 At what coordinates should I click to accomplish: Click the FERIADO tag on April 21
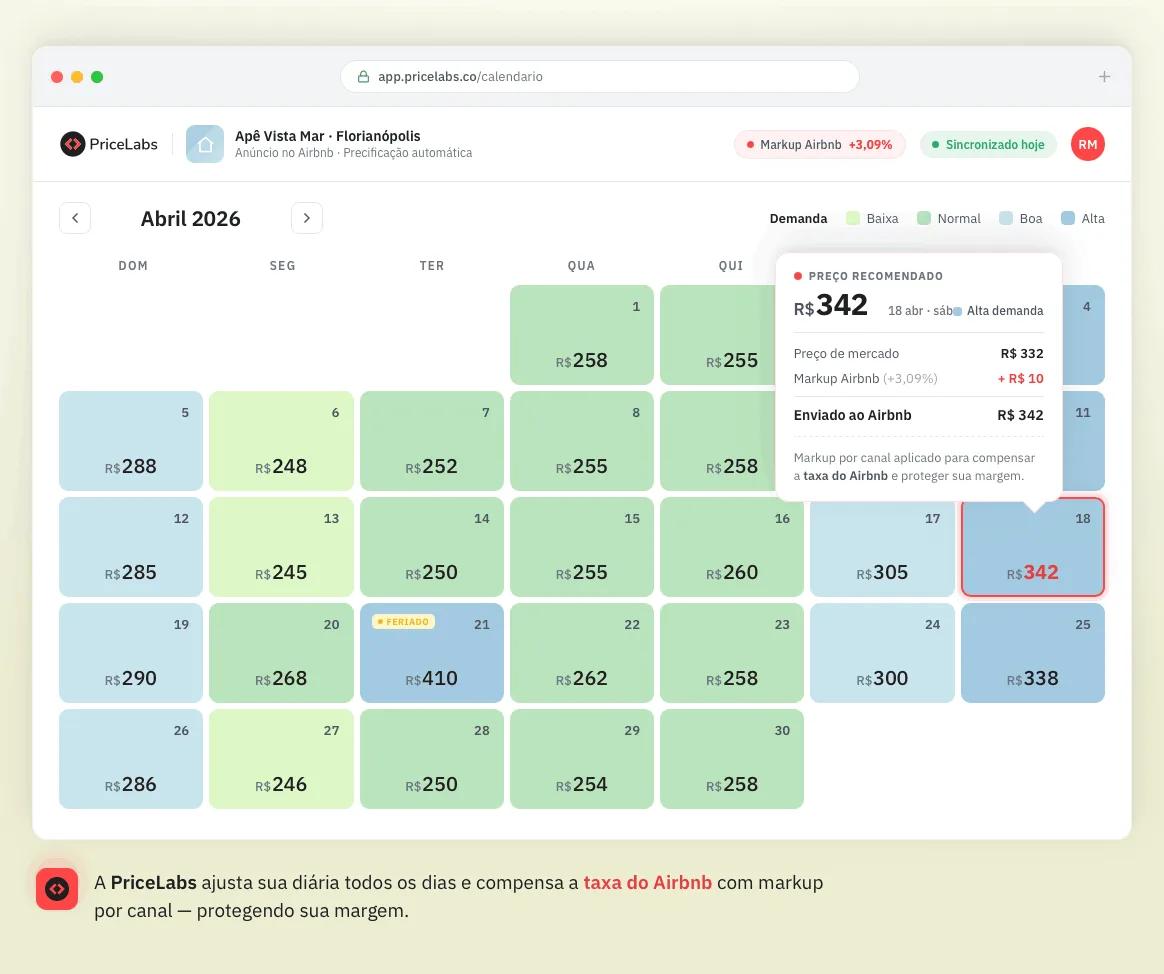click(403, 621)
